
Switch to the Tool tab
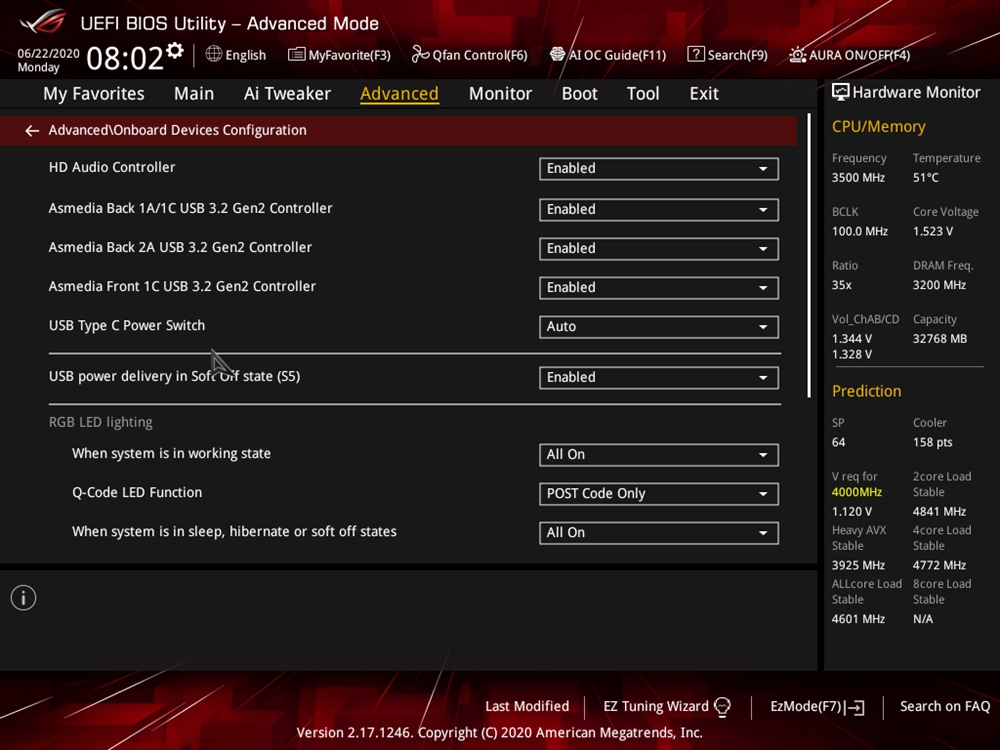[643, 94]
